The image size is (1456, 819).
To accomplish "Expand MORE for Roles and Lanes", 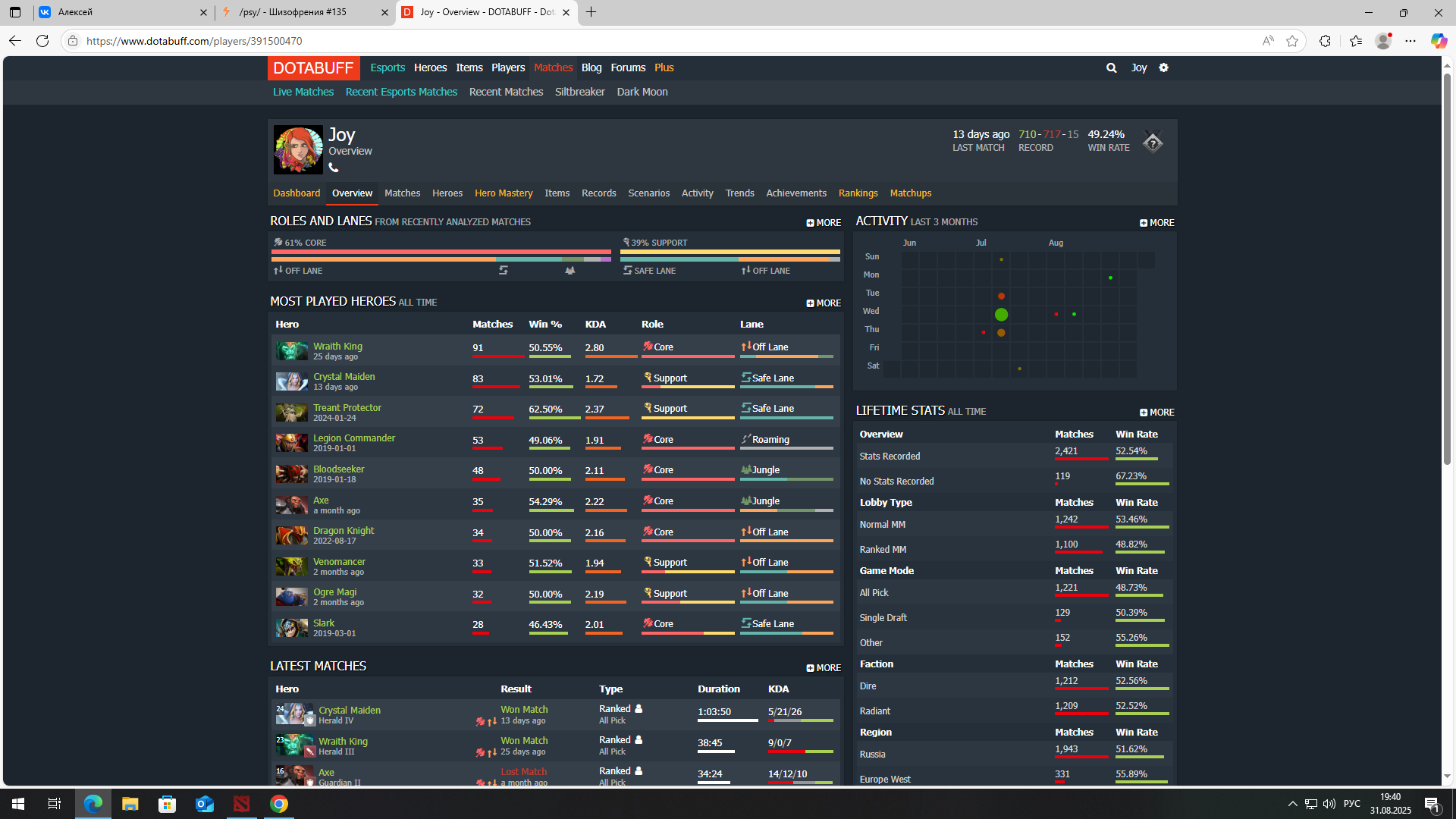I will [824, 223].
